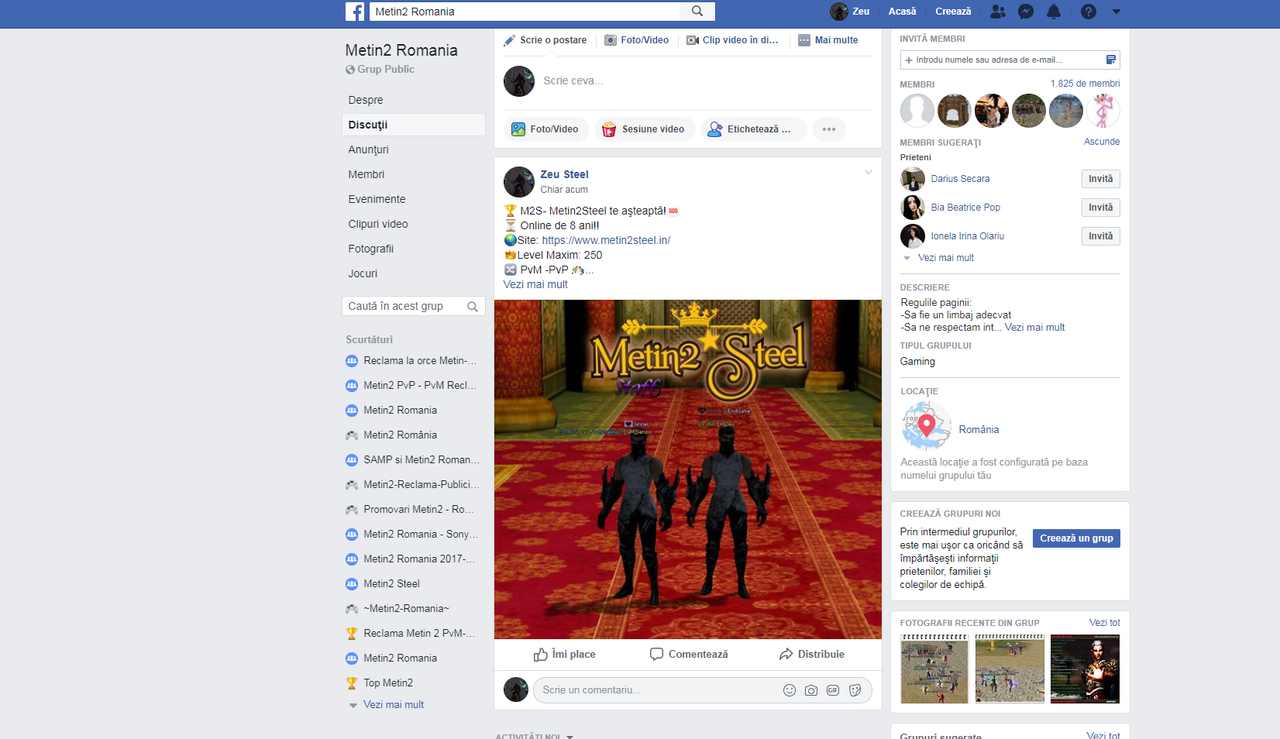Open 1.825 de membri link

(1085, 84)
